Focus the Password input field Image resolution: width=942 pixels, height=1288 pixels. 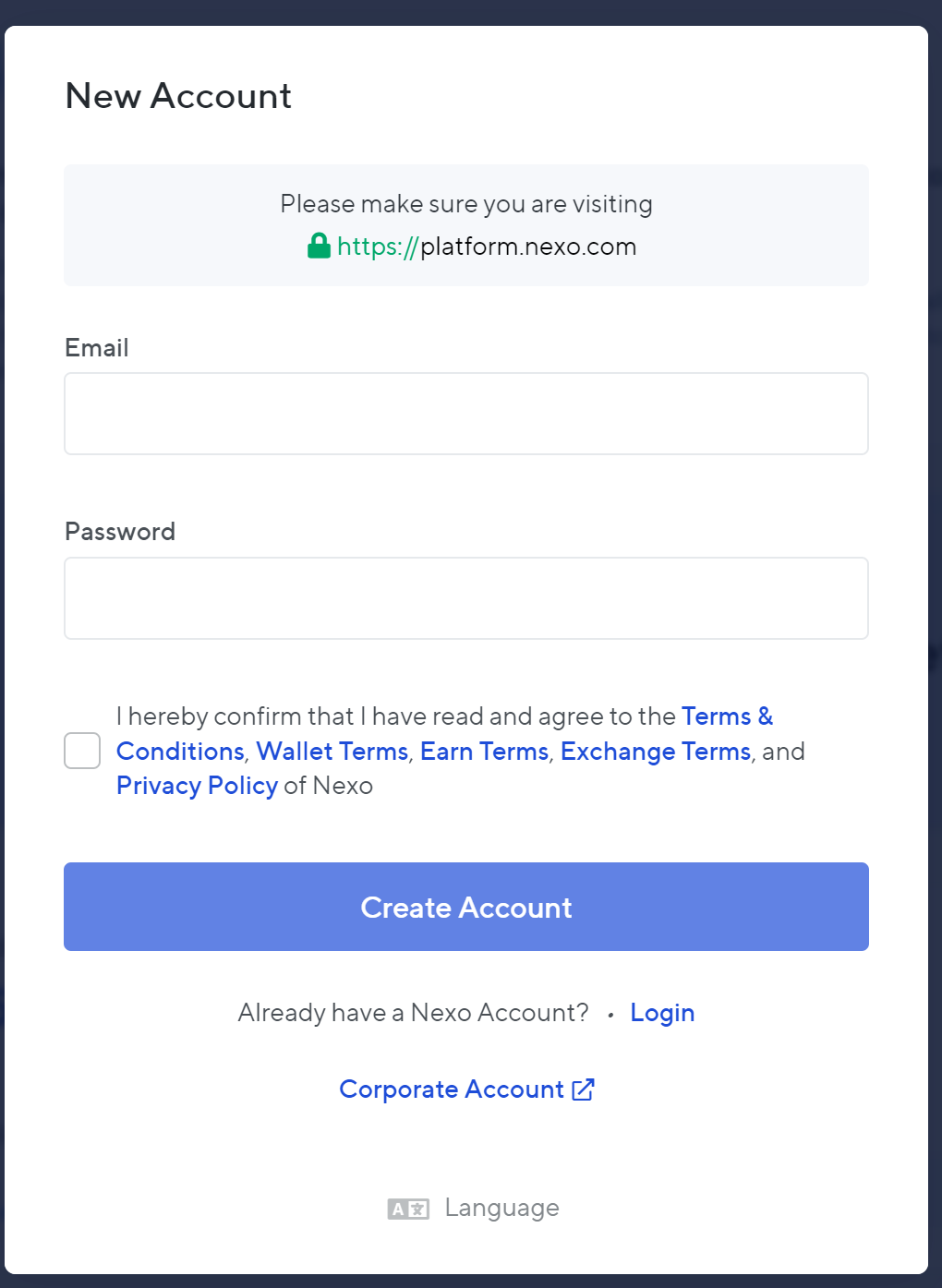[x=466, y=598]
